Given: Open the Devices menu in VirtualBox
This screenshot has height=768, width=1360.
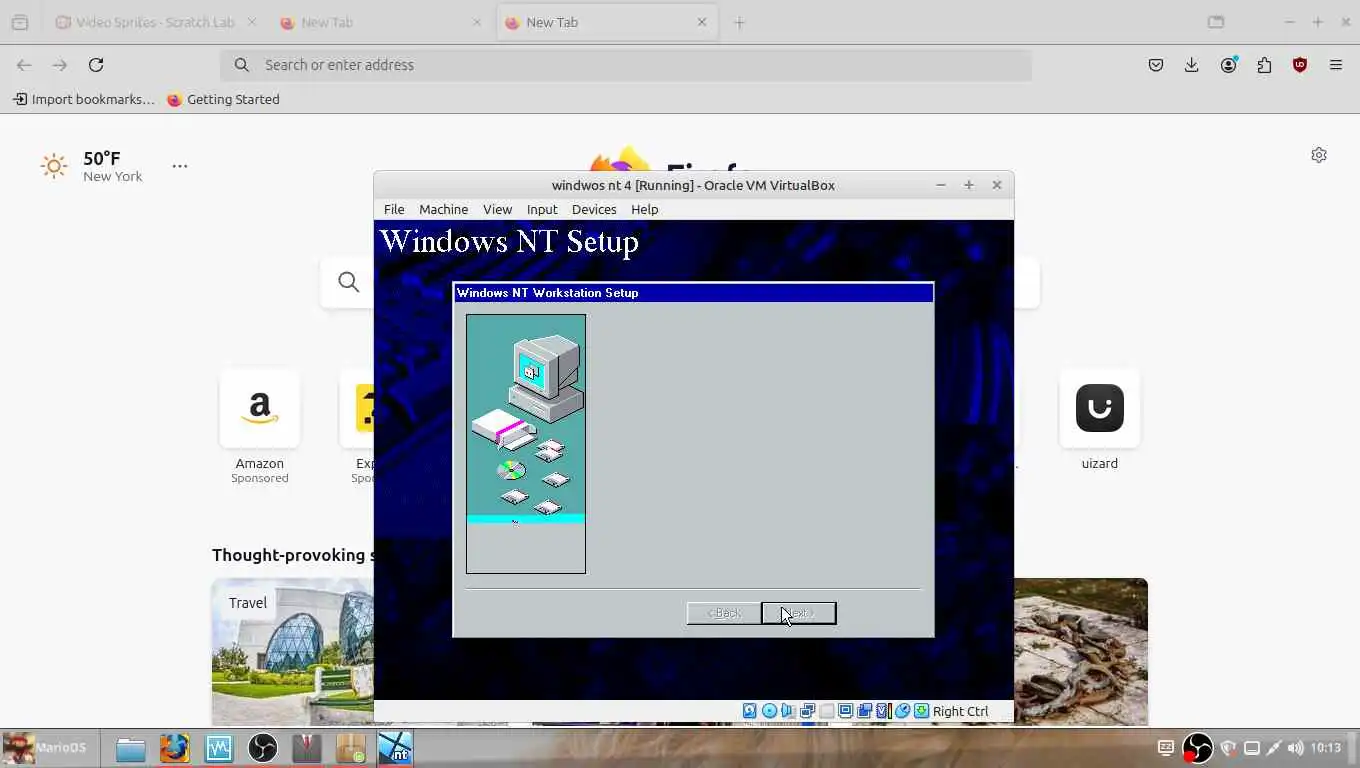Looking at the screenshot, I should (x=594, y=209).
